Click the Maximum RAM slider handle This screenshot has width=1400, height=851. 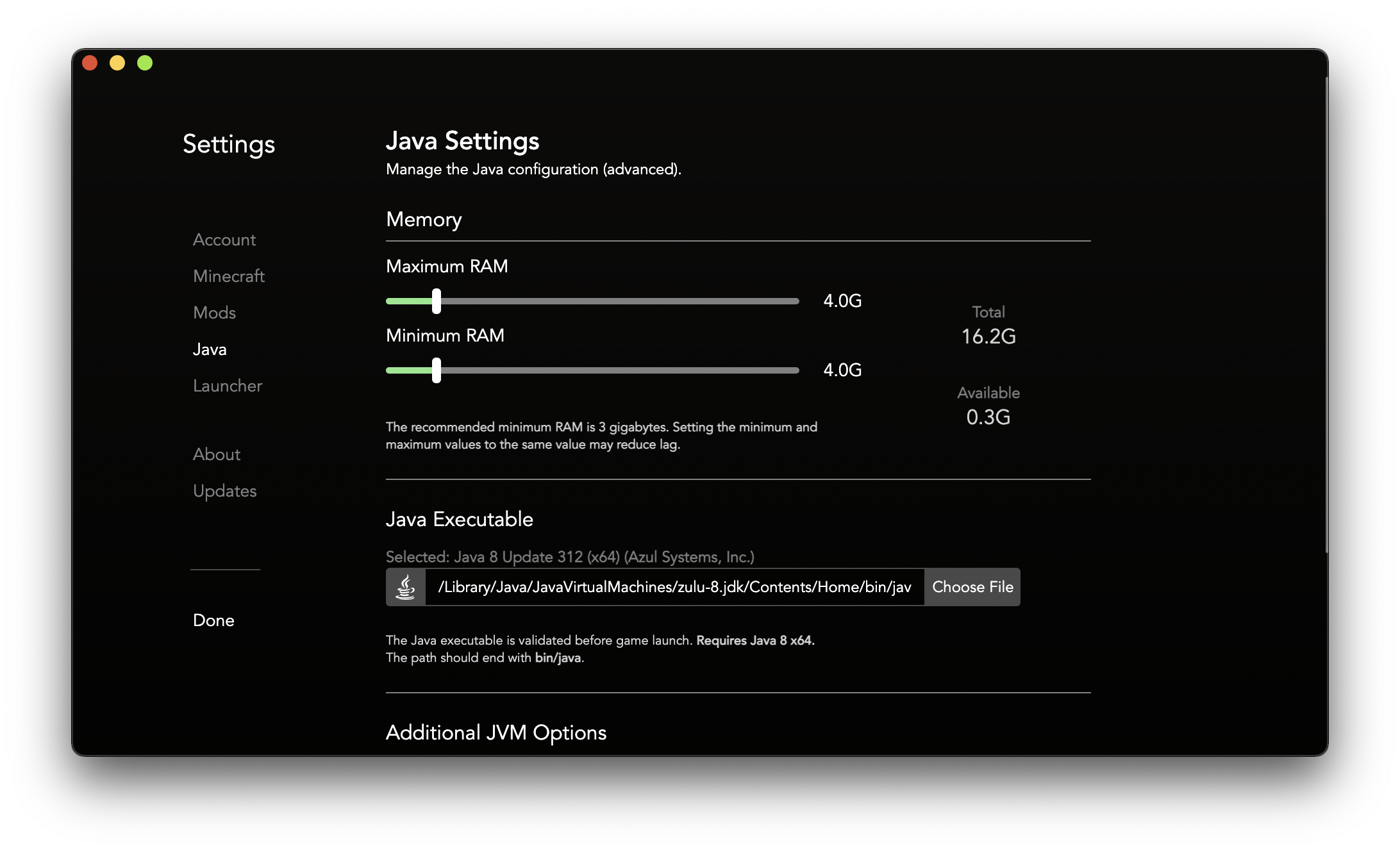437,301
